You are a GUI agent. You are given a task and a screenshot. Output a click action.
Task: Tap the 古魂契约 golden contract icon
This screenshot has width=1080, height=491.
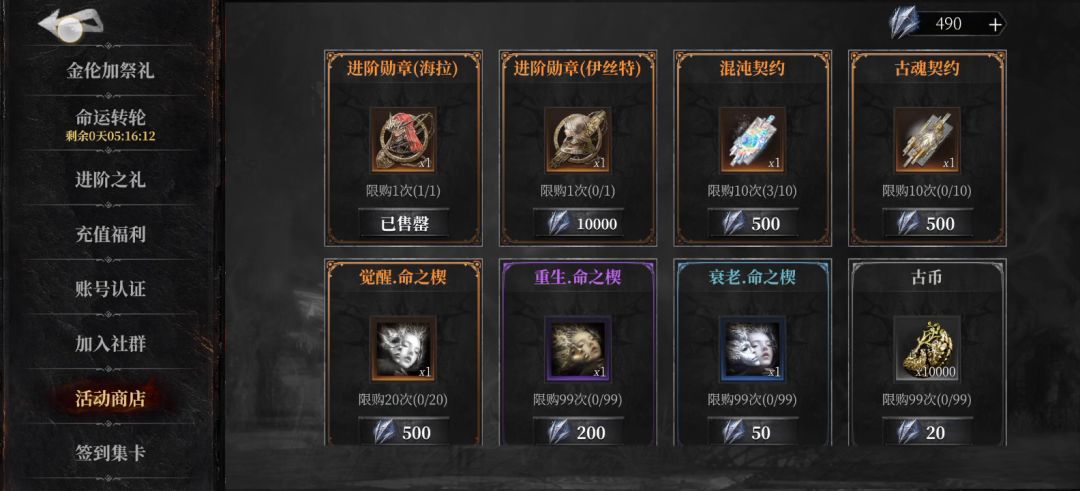927,140
